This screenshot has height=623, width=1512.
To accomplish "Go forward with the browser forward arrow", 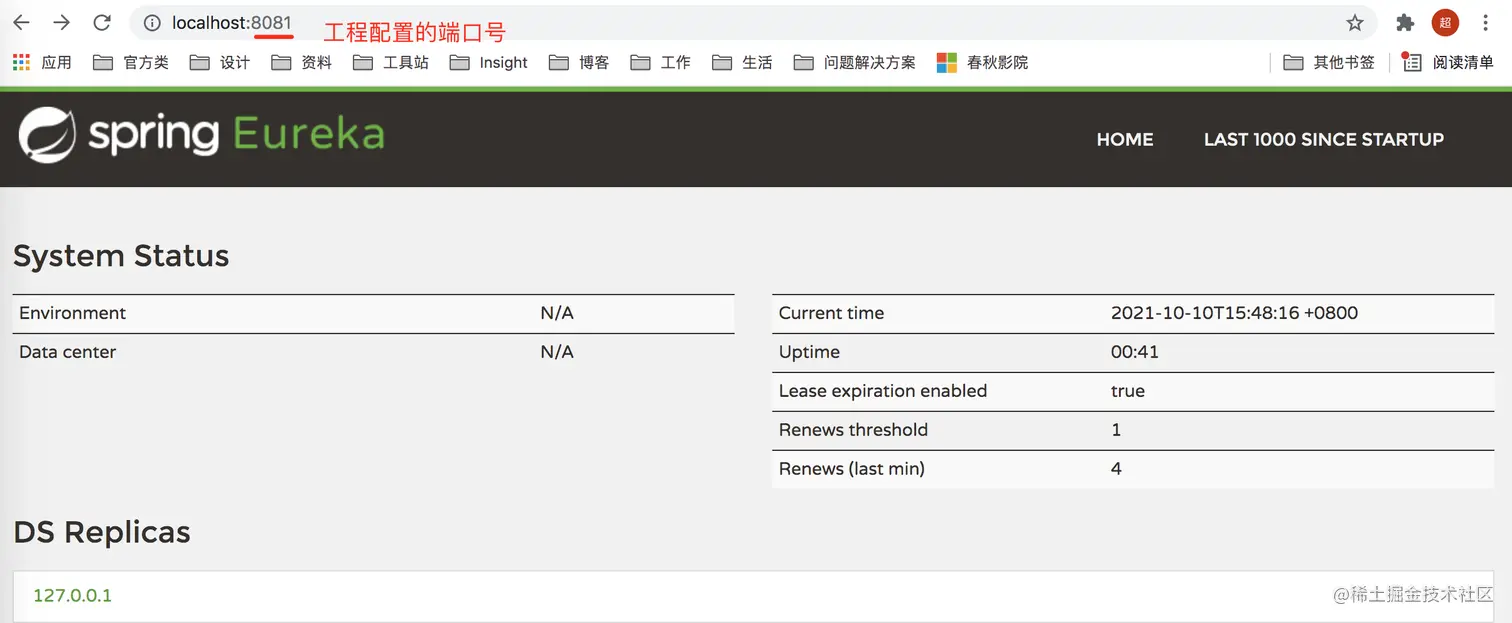I will click(61, 22).
